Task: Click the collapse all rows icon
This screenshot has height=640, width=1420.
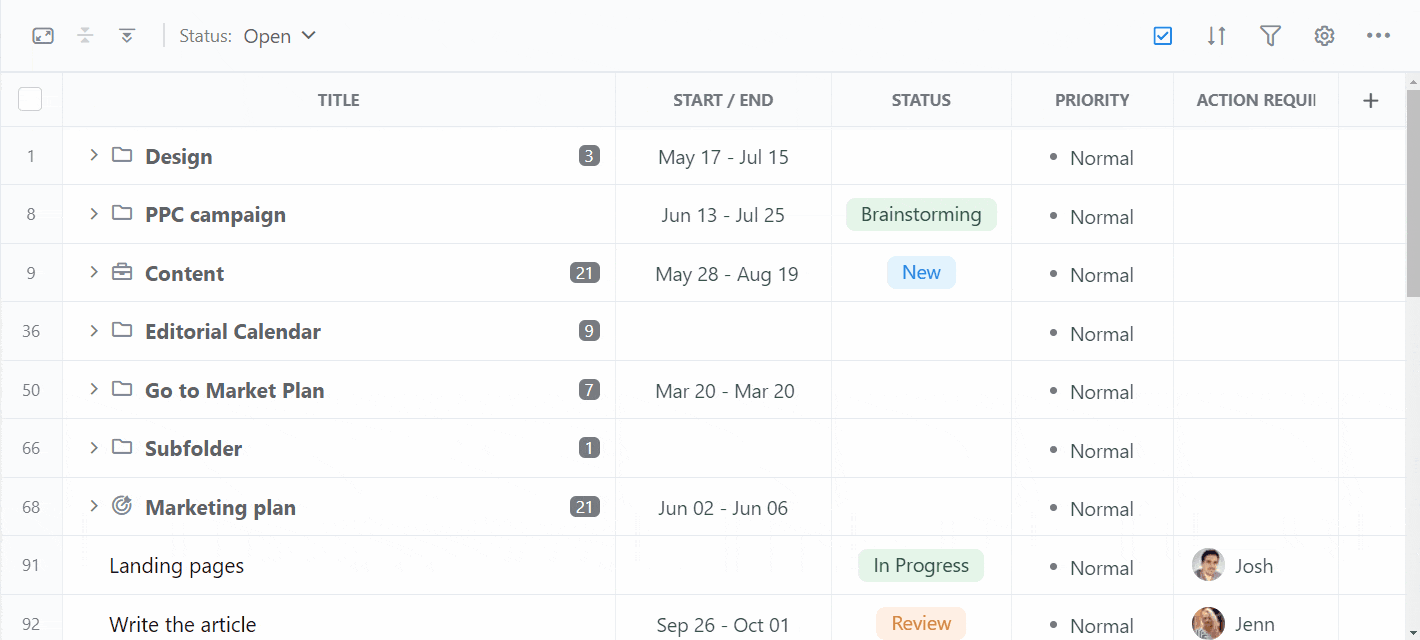Action: (86, 36)
